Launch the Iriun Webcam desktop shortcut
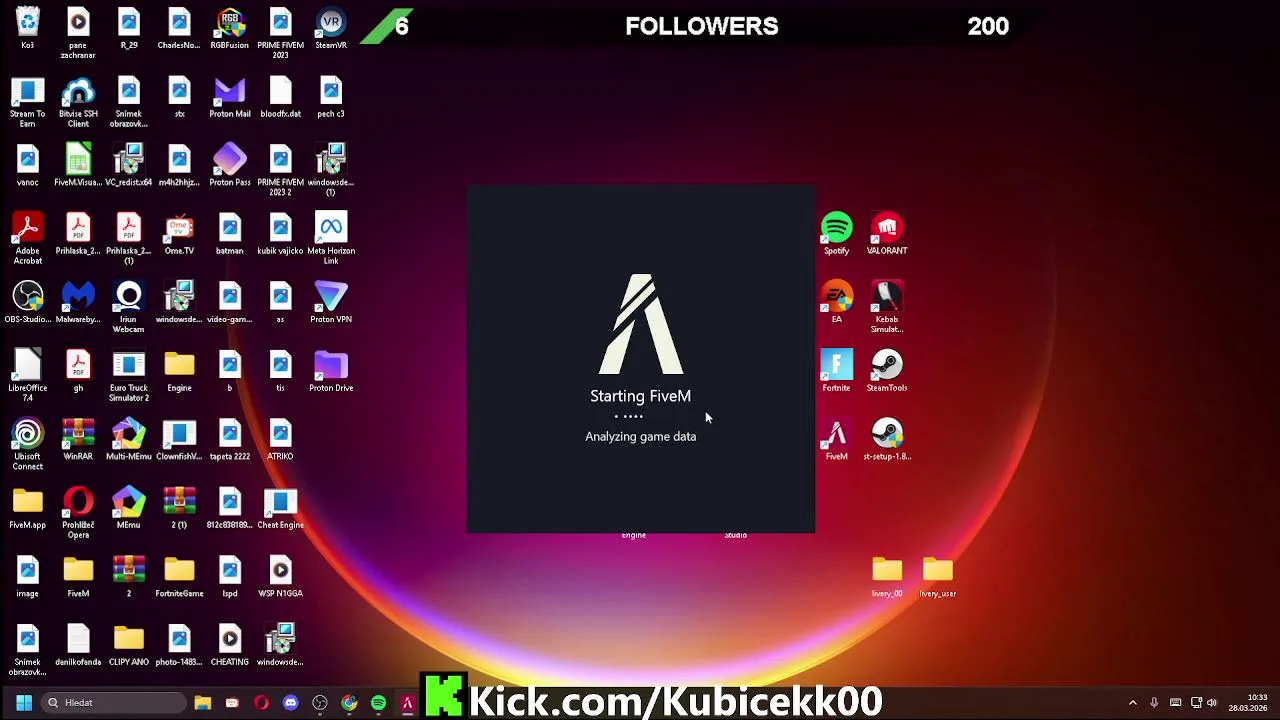The width and height of the screenshot is (1280, 720). [x=129, y=308]
